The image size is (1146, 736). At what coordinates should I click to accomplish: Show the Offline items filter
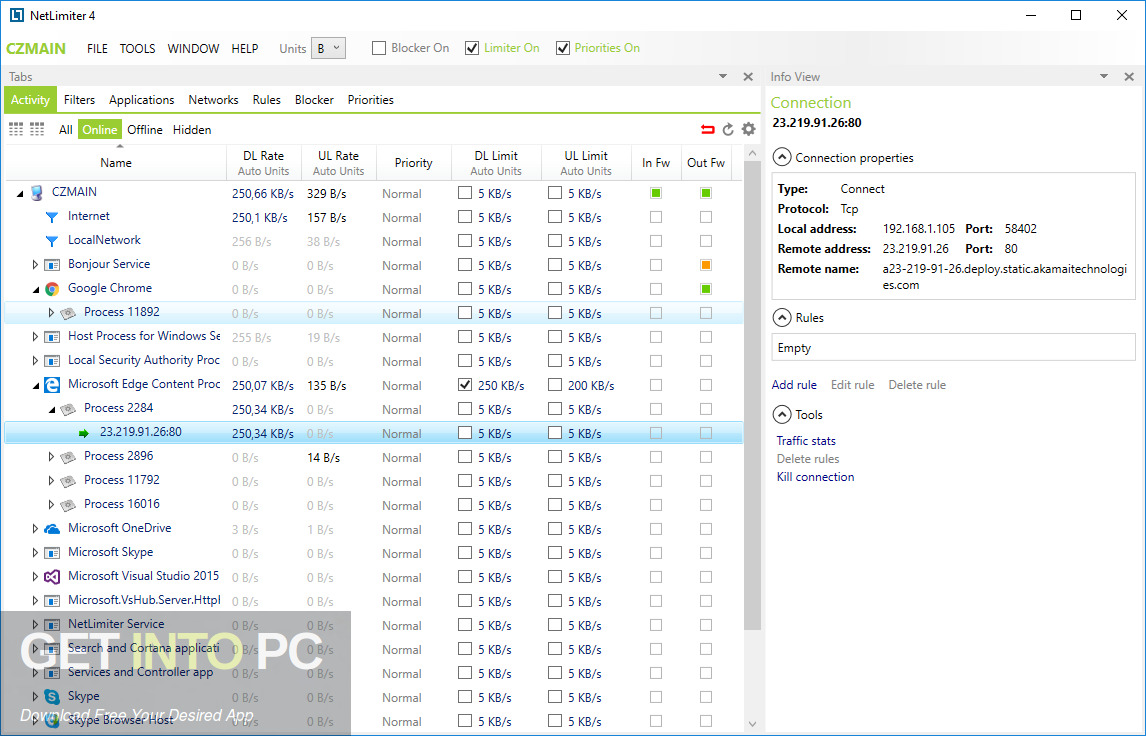145,130
